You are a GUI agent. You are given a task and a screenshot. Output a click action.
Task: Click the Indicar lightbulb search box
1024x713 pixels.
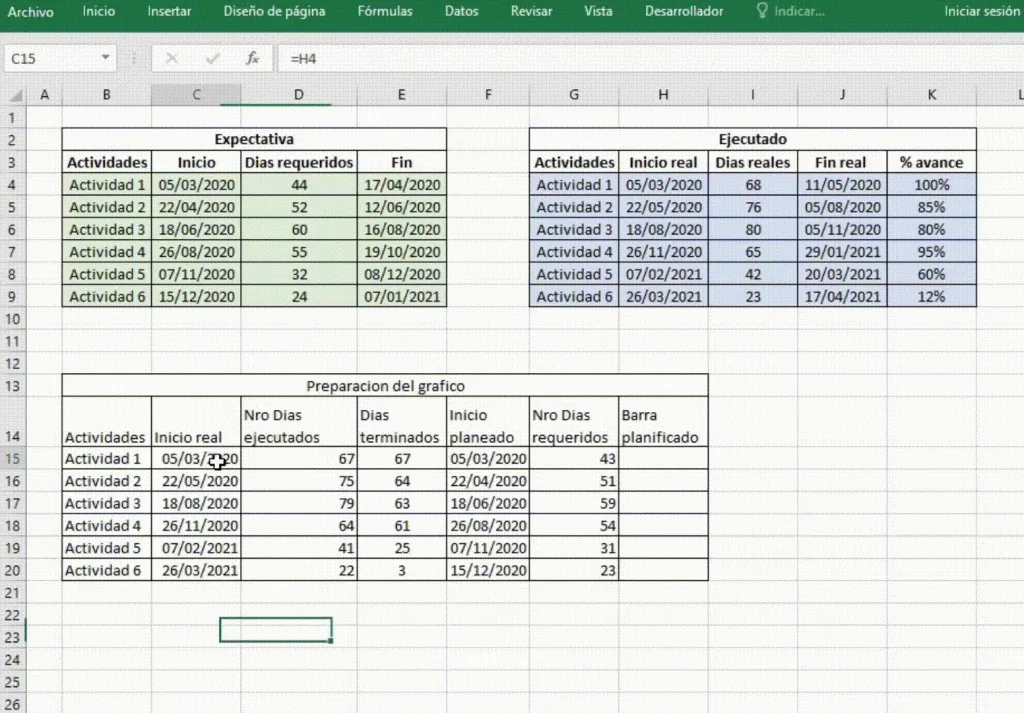point(791,11)
